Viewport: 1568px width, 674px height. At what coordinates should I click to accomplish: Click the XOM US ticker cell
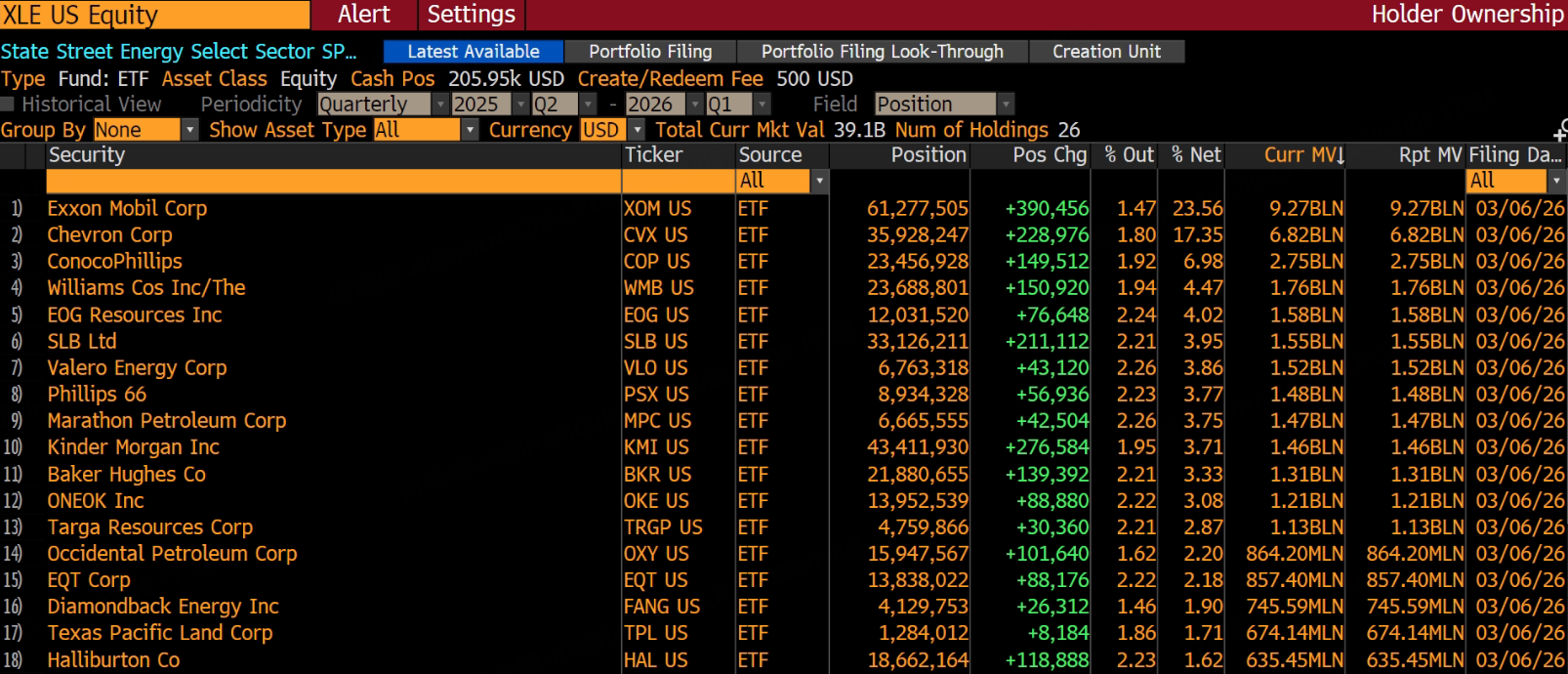pyautogui.click(x=657, y=208)
